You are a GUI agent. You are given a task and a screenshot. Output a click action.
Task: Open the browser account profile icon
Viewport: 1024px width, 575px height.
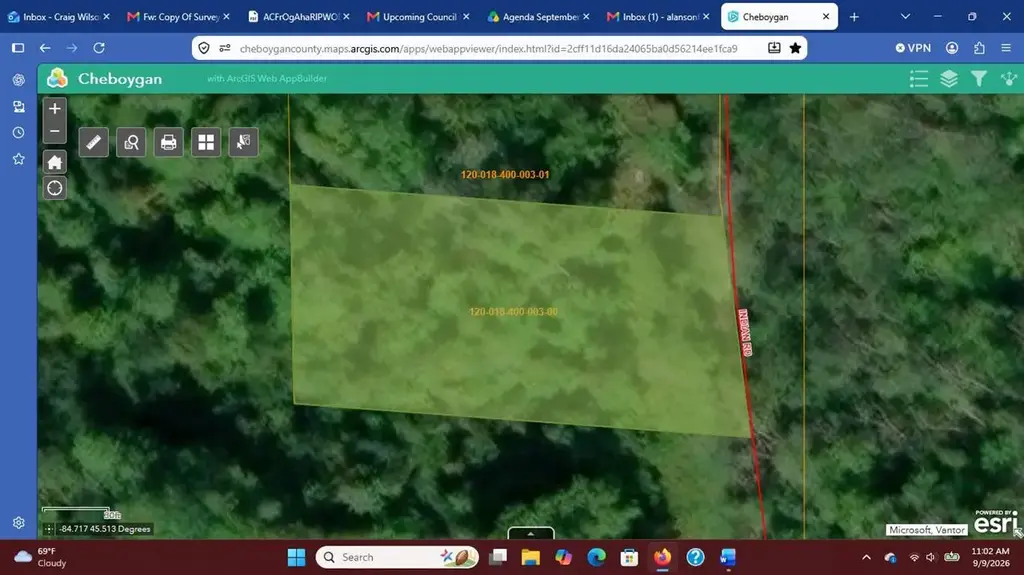[x=952, y=48]
